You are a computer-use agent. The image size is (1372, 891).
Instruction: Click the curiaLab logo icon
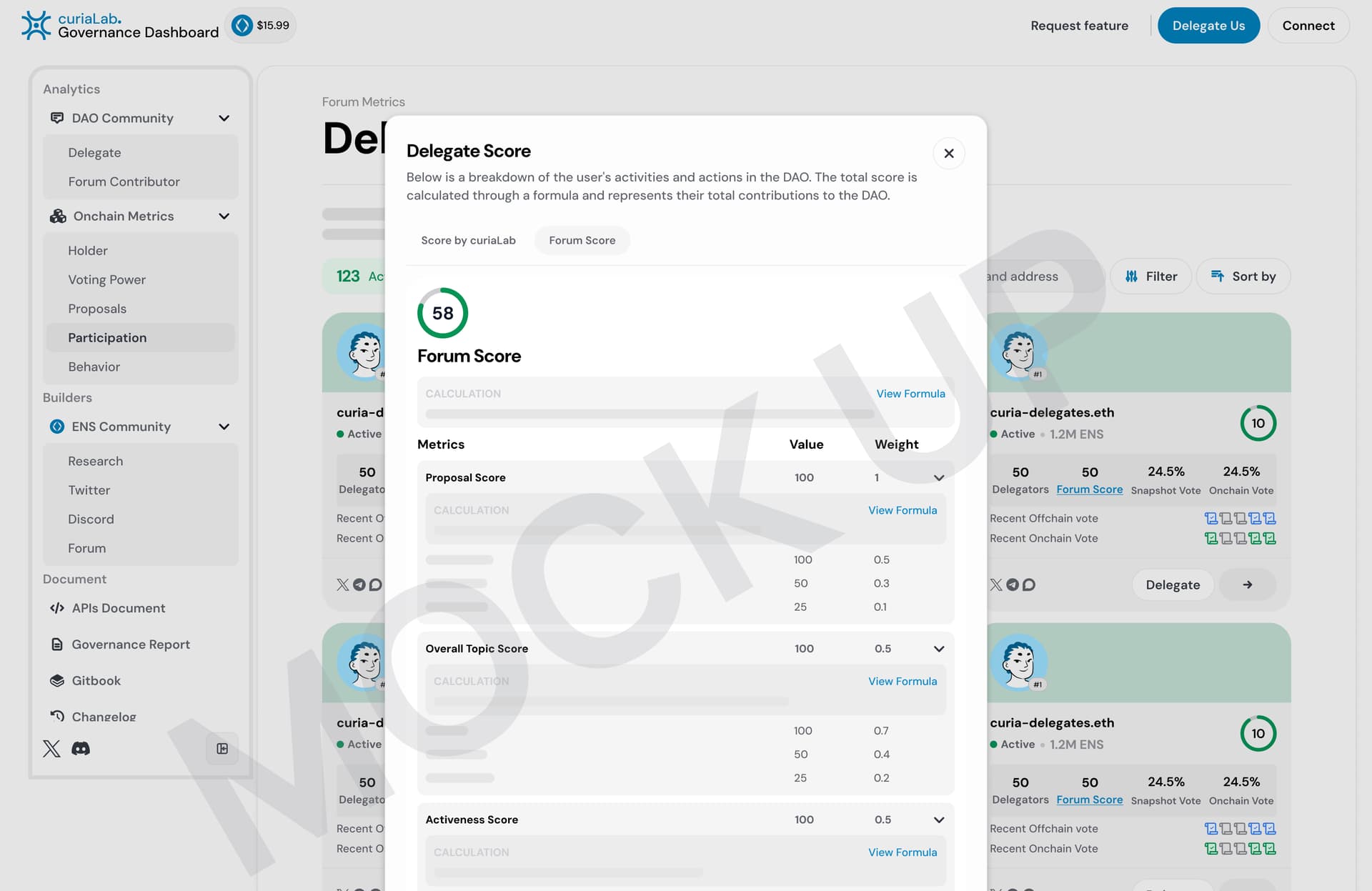(x=36, y=26)
